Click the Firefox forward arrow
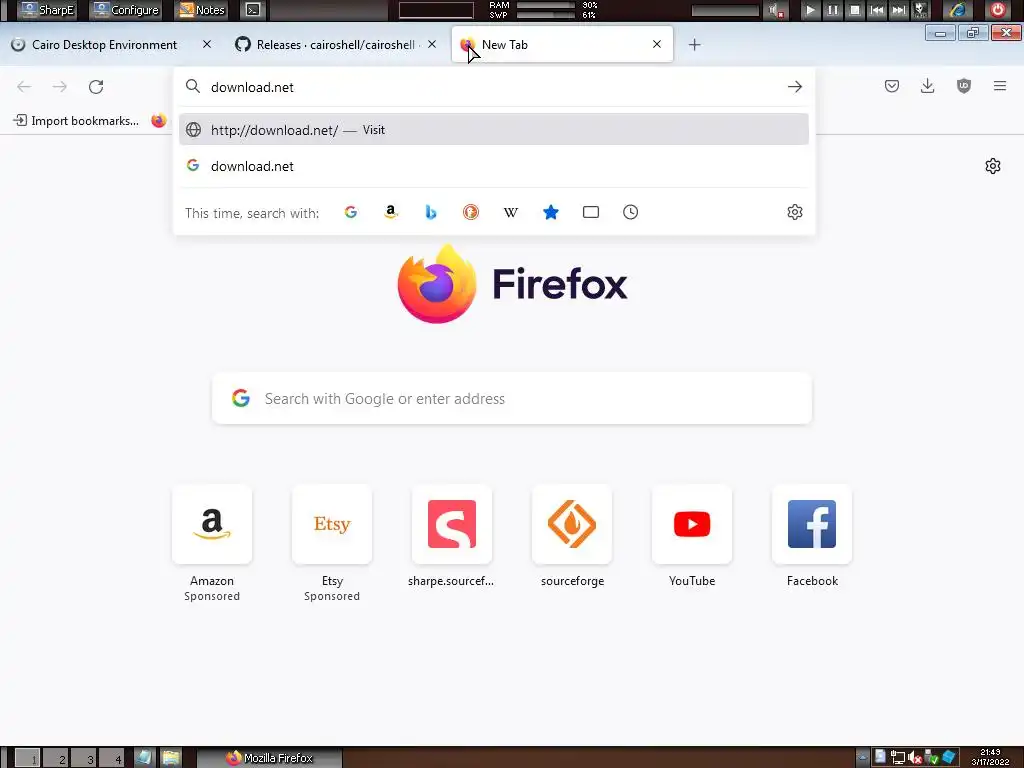1024x768 pixels. (x=59, y=87)
